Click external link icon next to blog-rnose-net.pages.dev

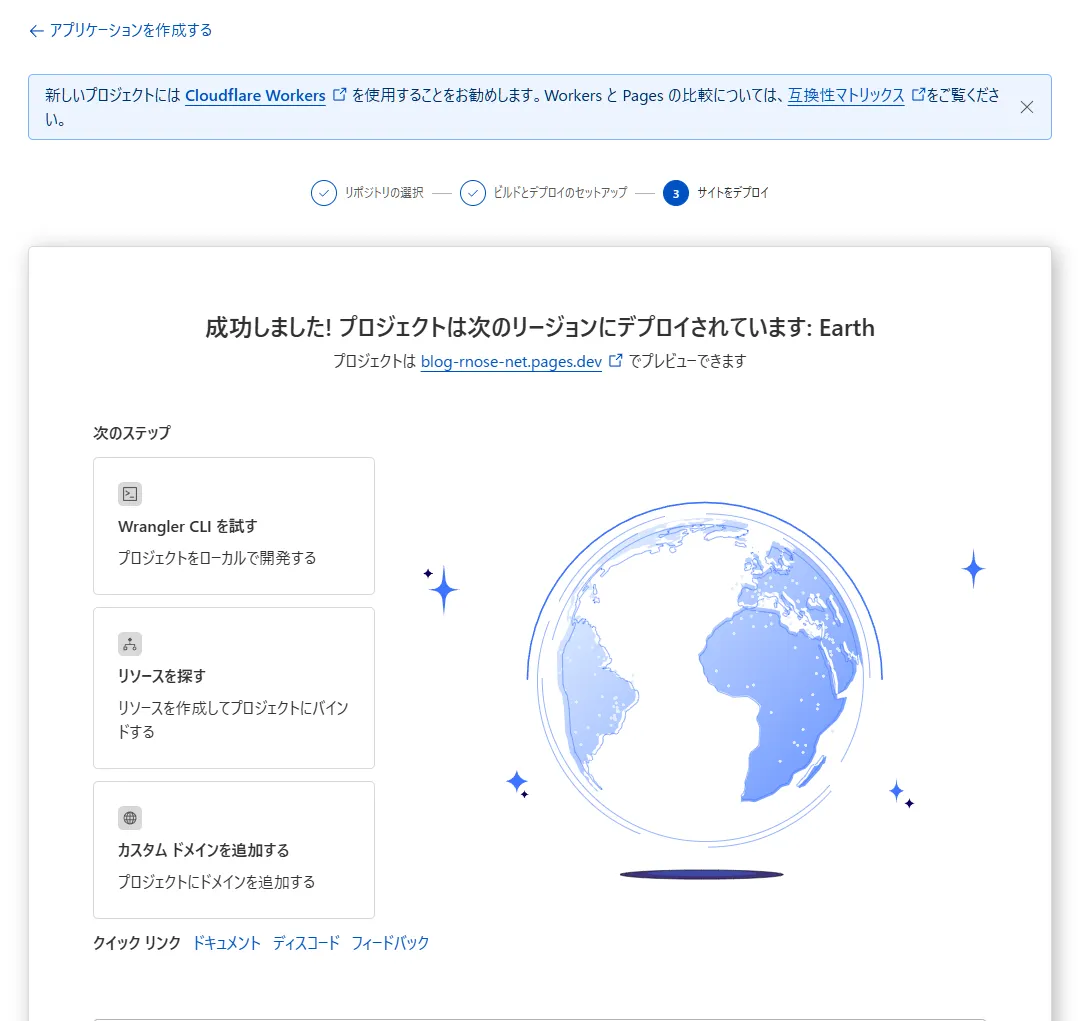click(x=615, y=361)
